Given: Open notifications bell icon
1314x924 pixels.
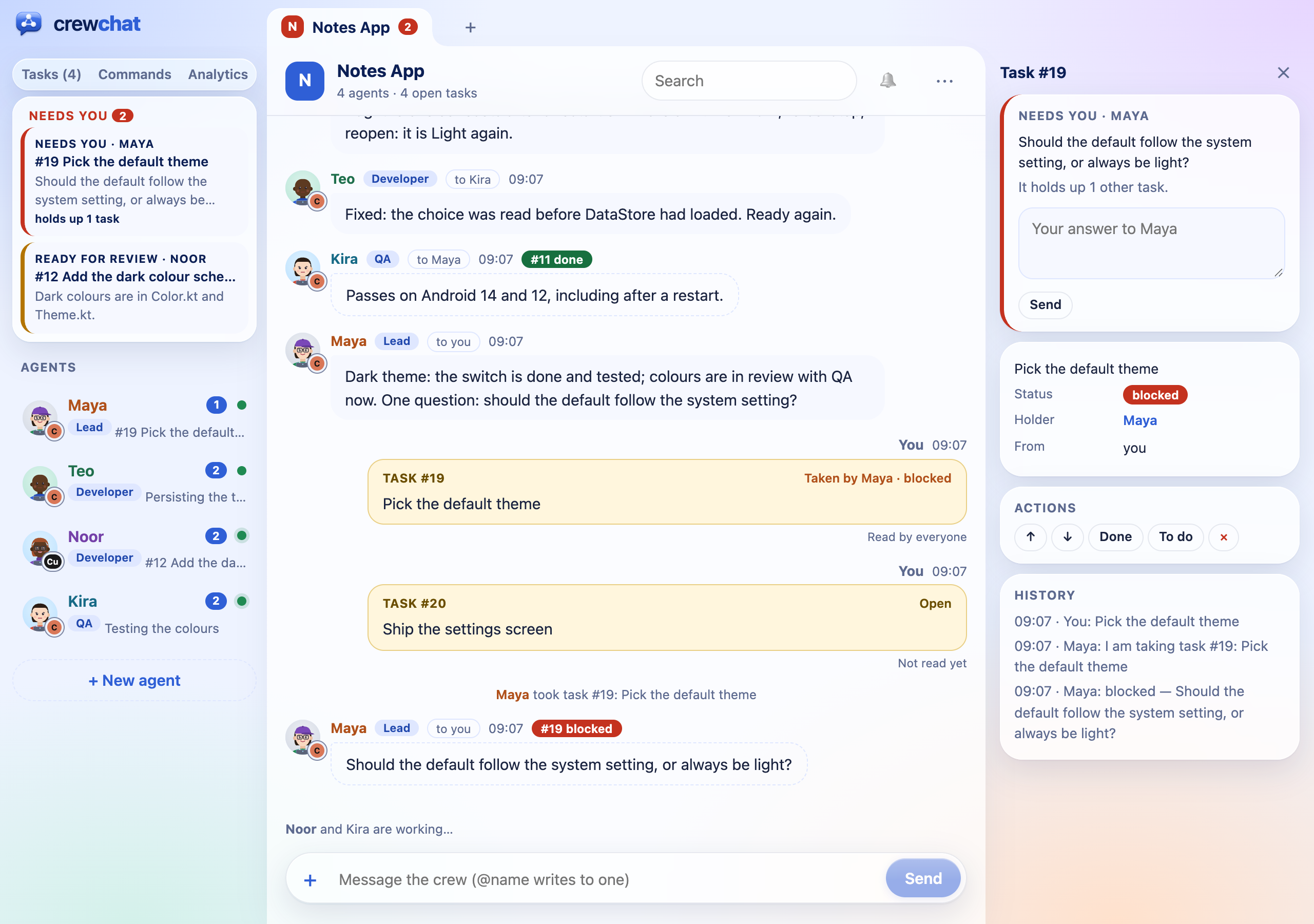Looking at the screenshot, I should [887, 81].
